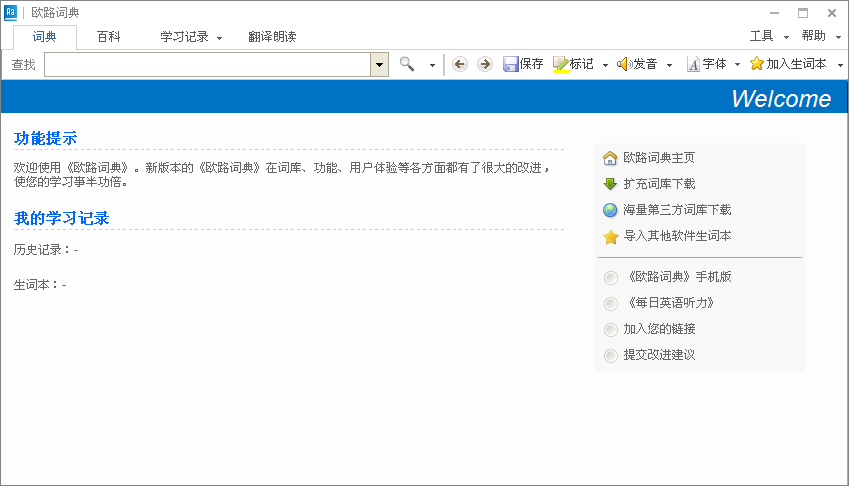Screen dimensions: 849x486
Task: Open the 工具 menu
Action: (x=761, y=36)
